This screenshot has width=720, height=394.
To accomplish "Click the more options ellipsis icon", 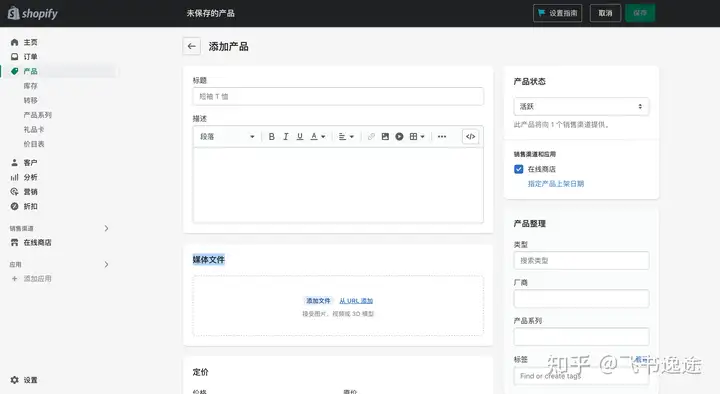I will click(442, 136).
